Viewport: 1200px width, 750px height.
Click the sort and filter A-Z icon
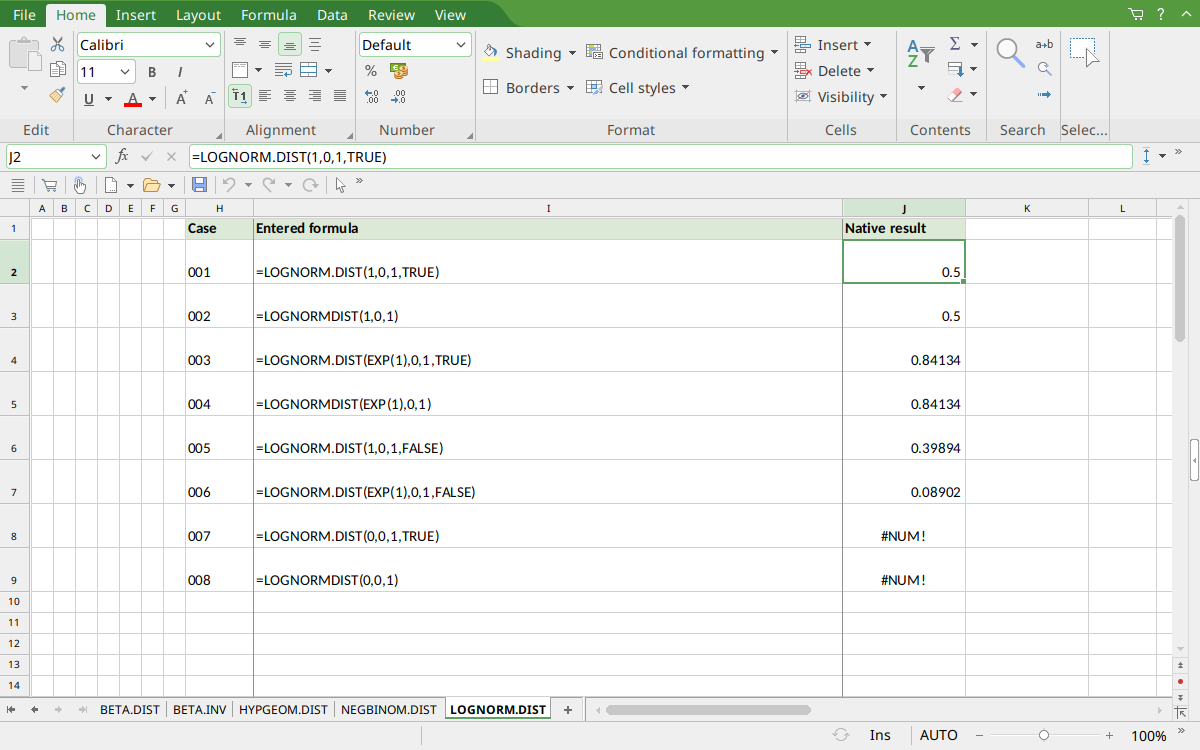point(920,53)
